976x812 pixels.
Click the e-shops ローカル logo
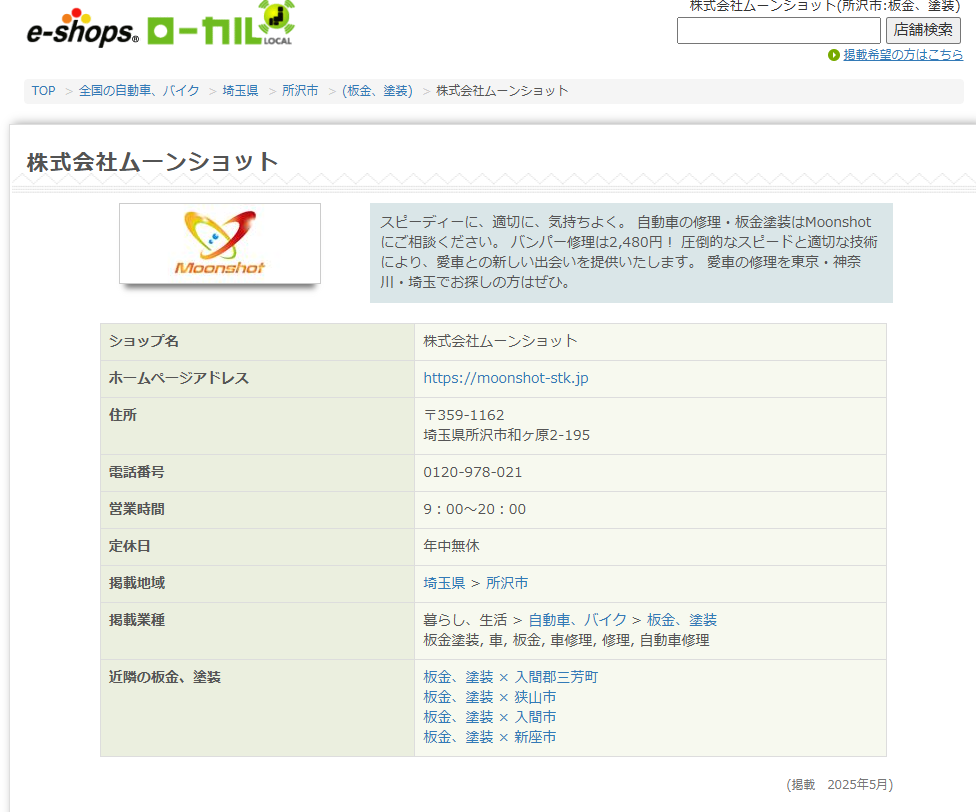[x=160, y=25]
